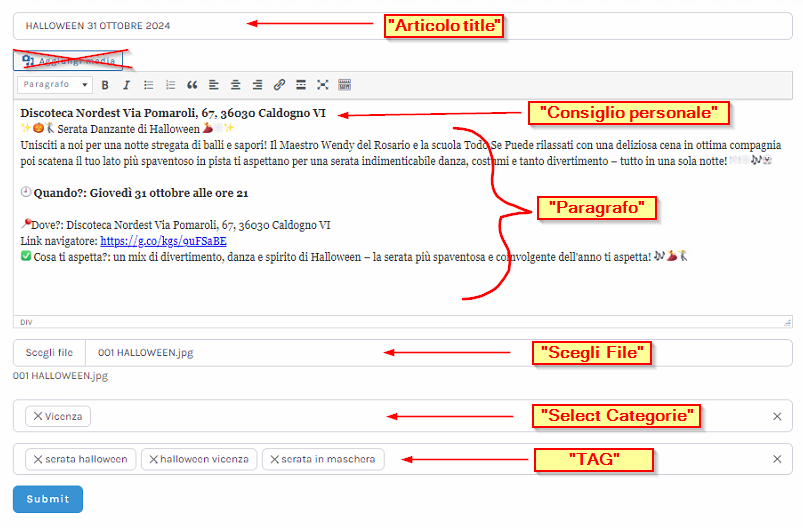Click the article title input field
Image resolution: width=803 pixels, height=528 pixels.
(x=403, y=26)
